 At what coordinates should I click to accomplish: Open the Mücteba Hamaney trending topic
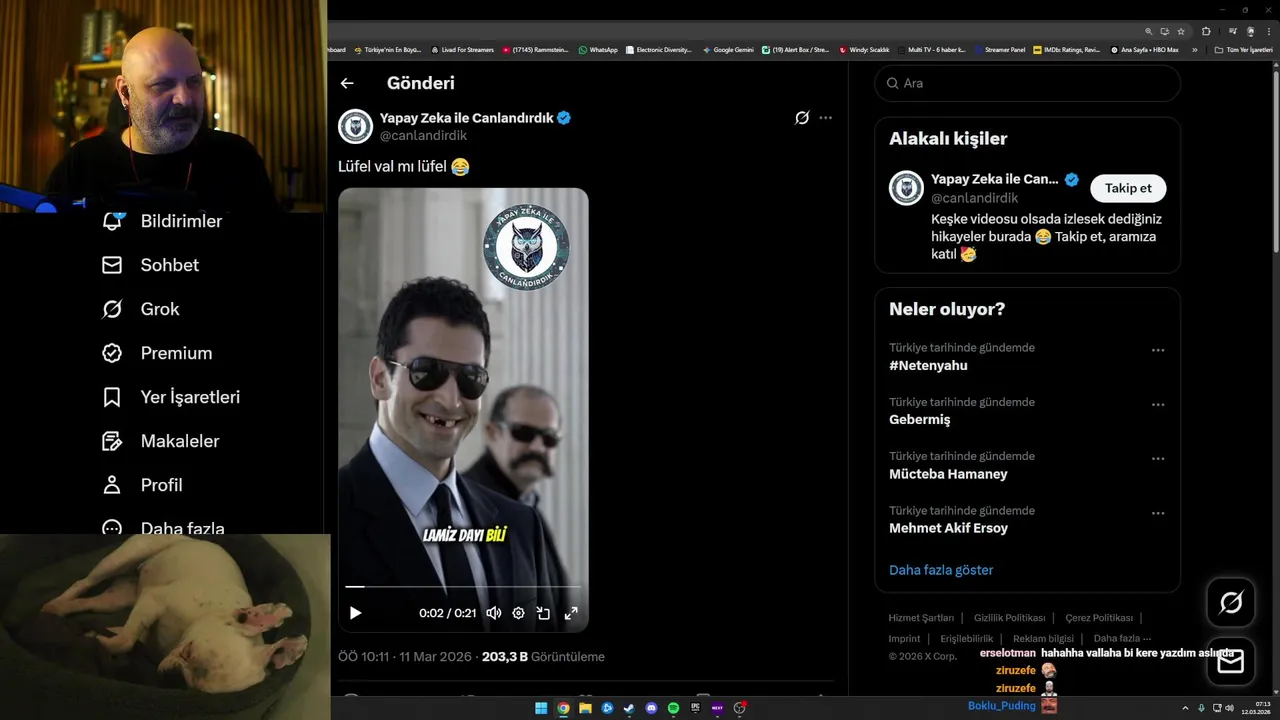pos(948,474)
